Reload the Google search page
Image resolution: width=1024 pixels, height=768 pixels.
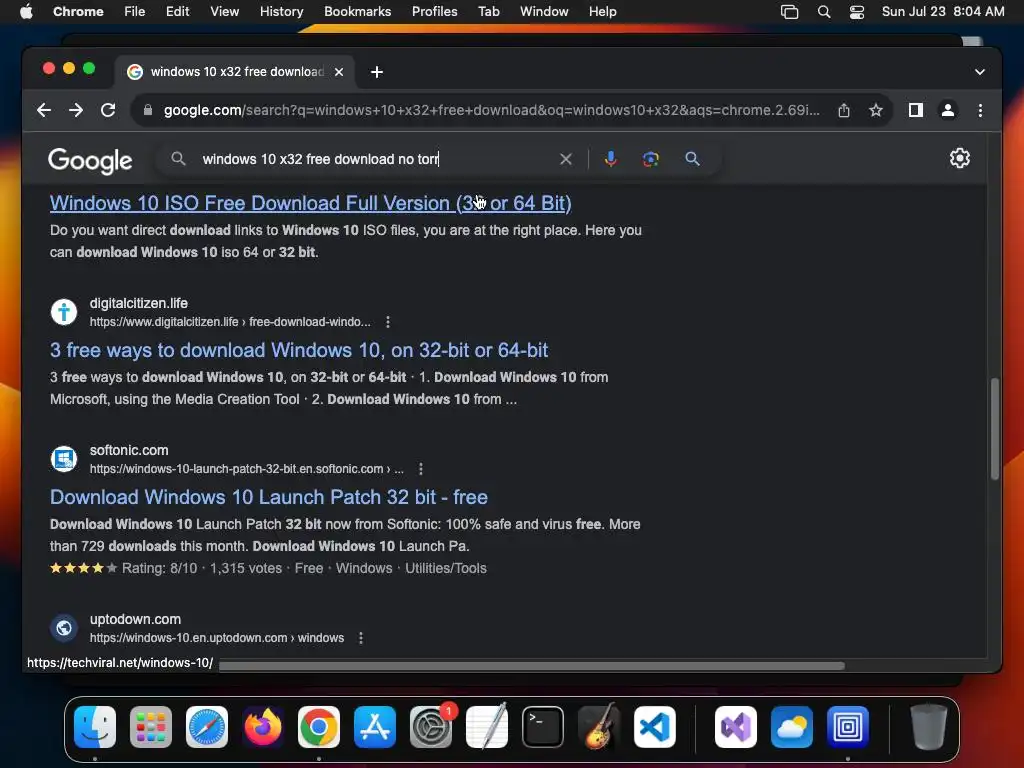[x=108, y=110]
